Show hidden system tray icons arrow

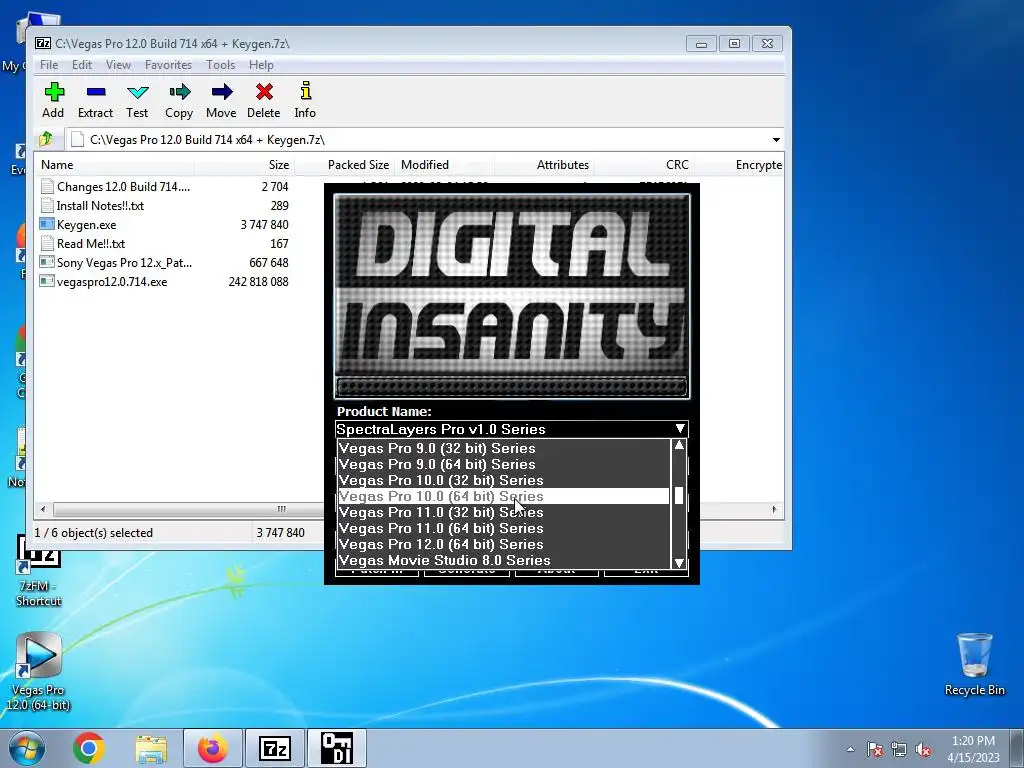850,749
